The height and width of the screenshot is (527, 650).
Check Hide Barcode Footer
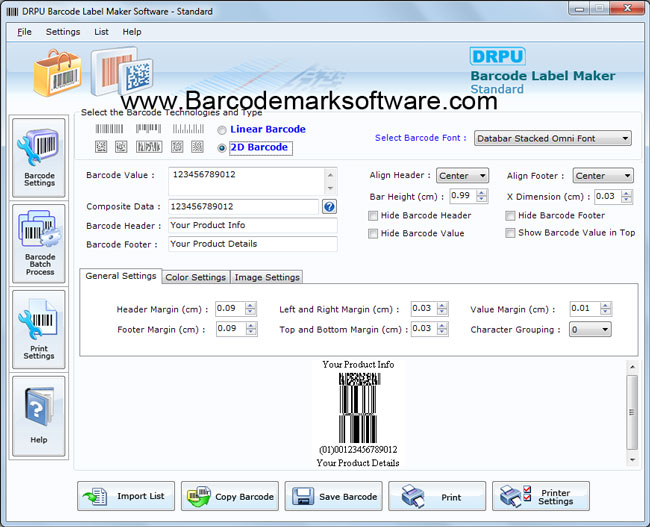point(510,216)
